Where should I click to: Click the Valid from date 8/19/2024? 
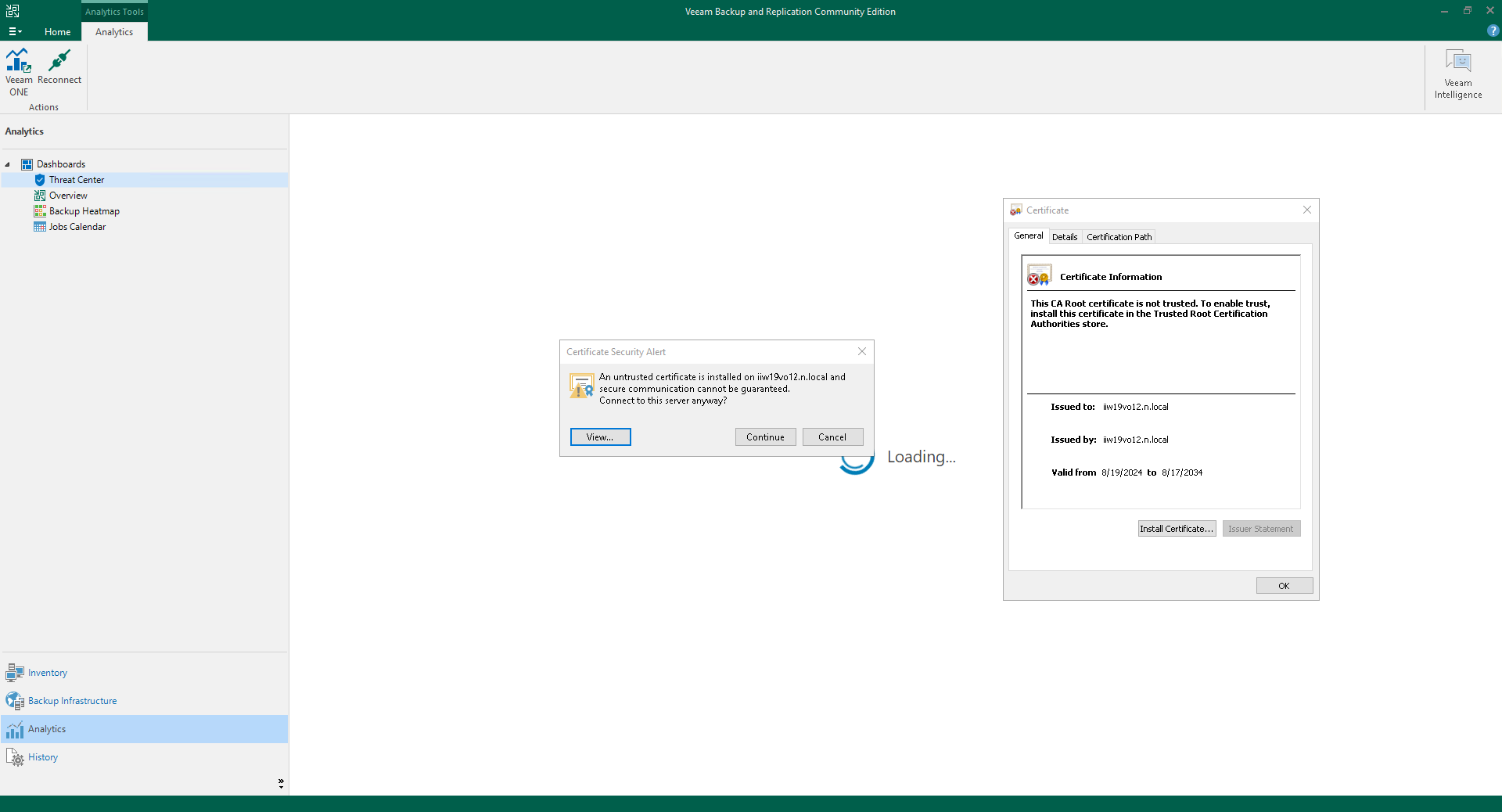[1122, 472]
